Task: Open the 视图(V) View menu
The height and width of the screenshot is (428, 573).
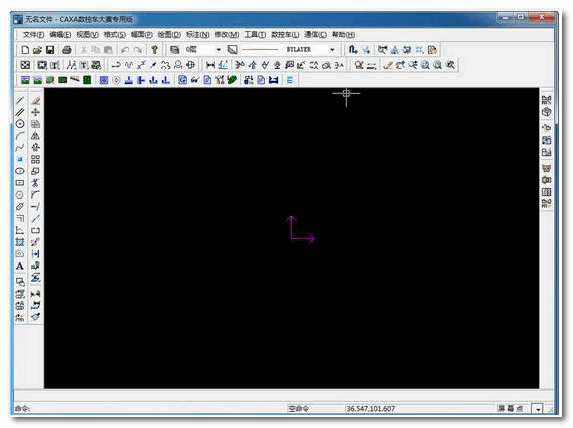Action: pos(87,35)
